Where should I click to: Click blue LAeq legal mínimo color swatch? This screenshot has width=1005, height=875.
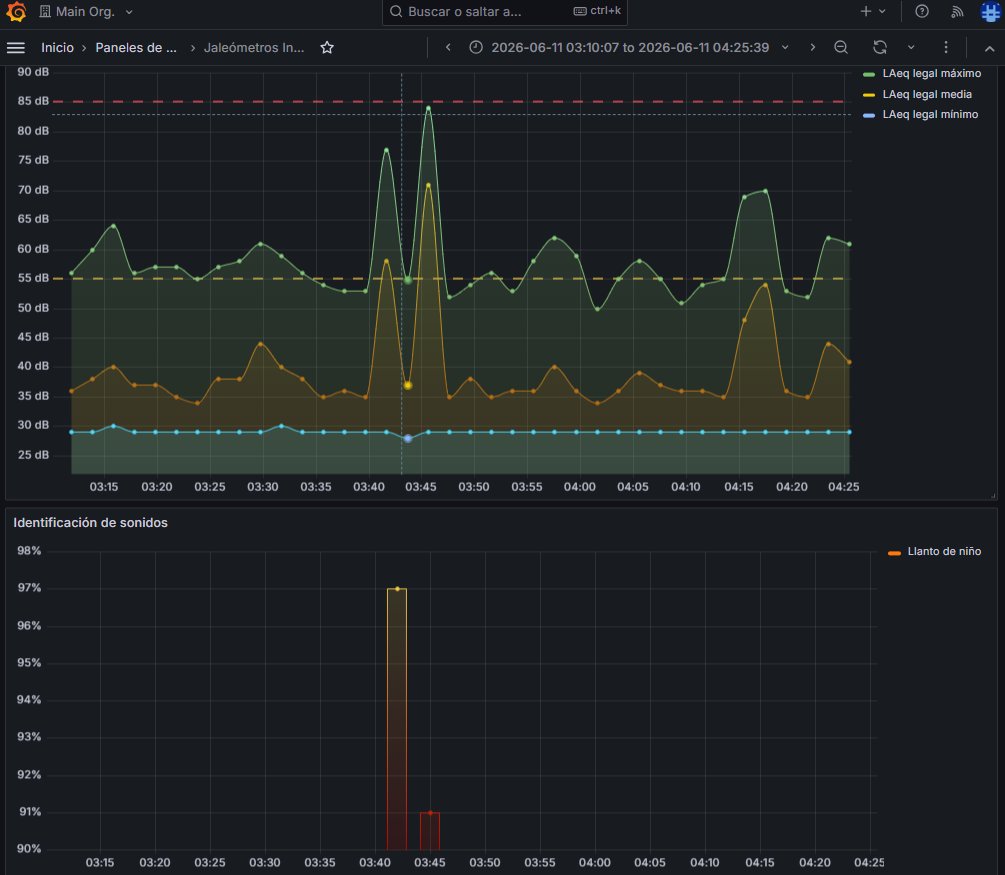pyautogui.click(x=869, y=115)
